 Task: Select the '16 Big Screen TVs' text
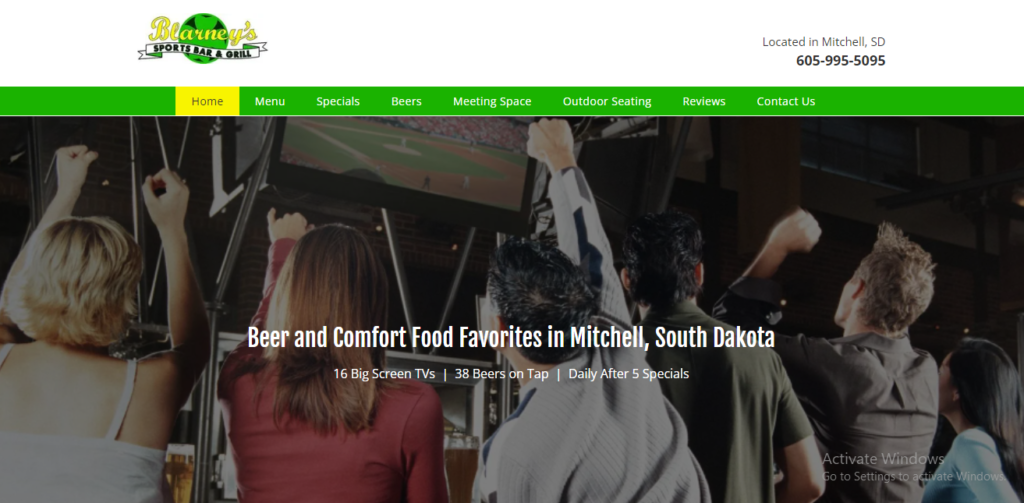click(384, 374)
